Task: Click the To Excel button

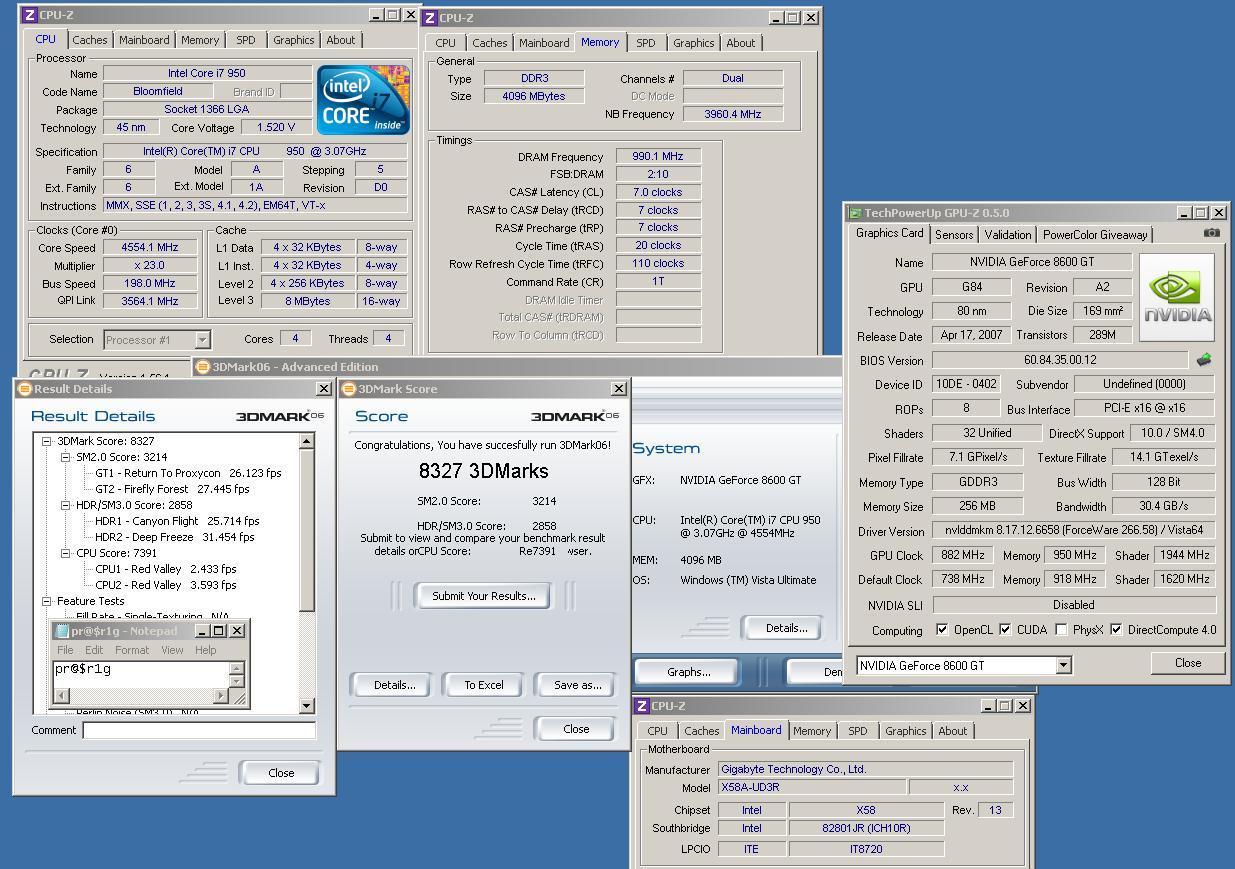Action: point(484,685)
